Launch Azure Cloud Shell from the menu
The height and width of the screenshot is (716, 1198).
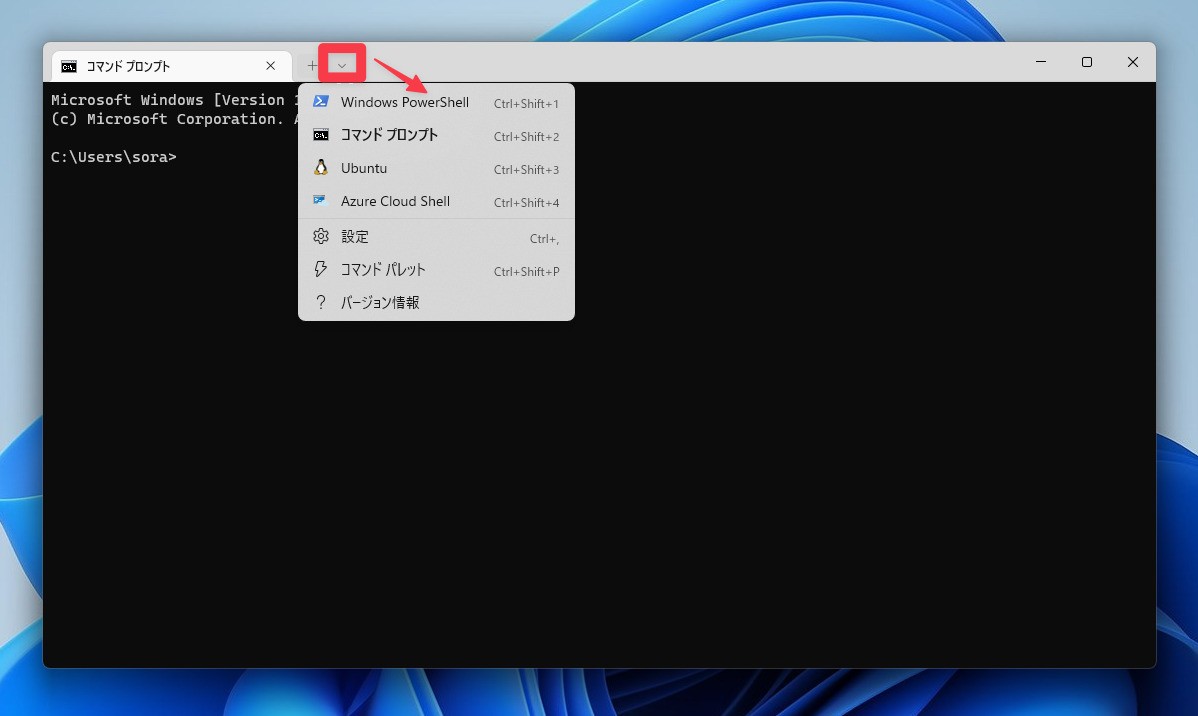pyautogui.click(x=436, y=201)
